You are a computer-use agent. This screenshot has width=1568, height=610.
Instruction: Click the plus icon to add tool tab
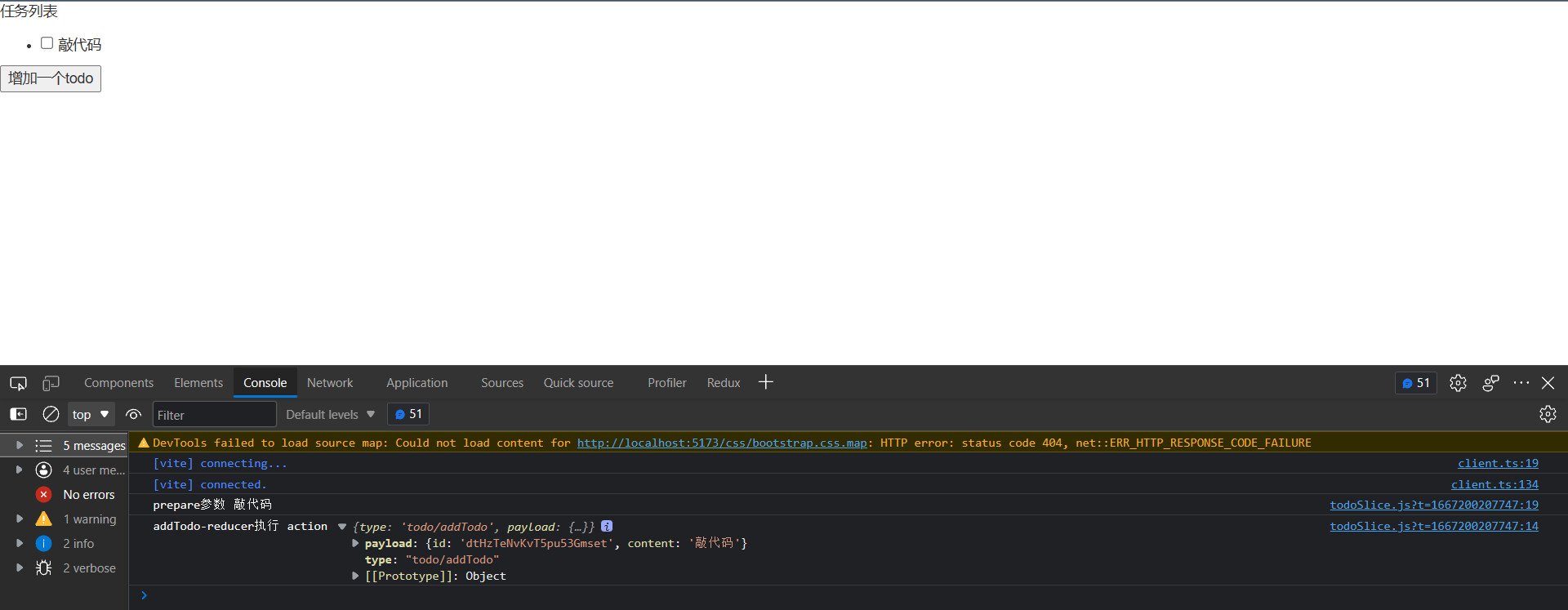(x=765, y=382)
